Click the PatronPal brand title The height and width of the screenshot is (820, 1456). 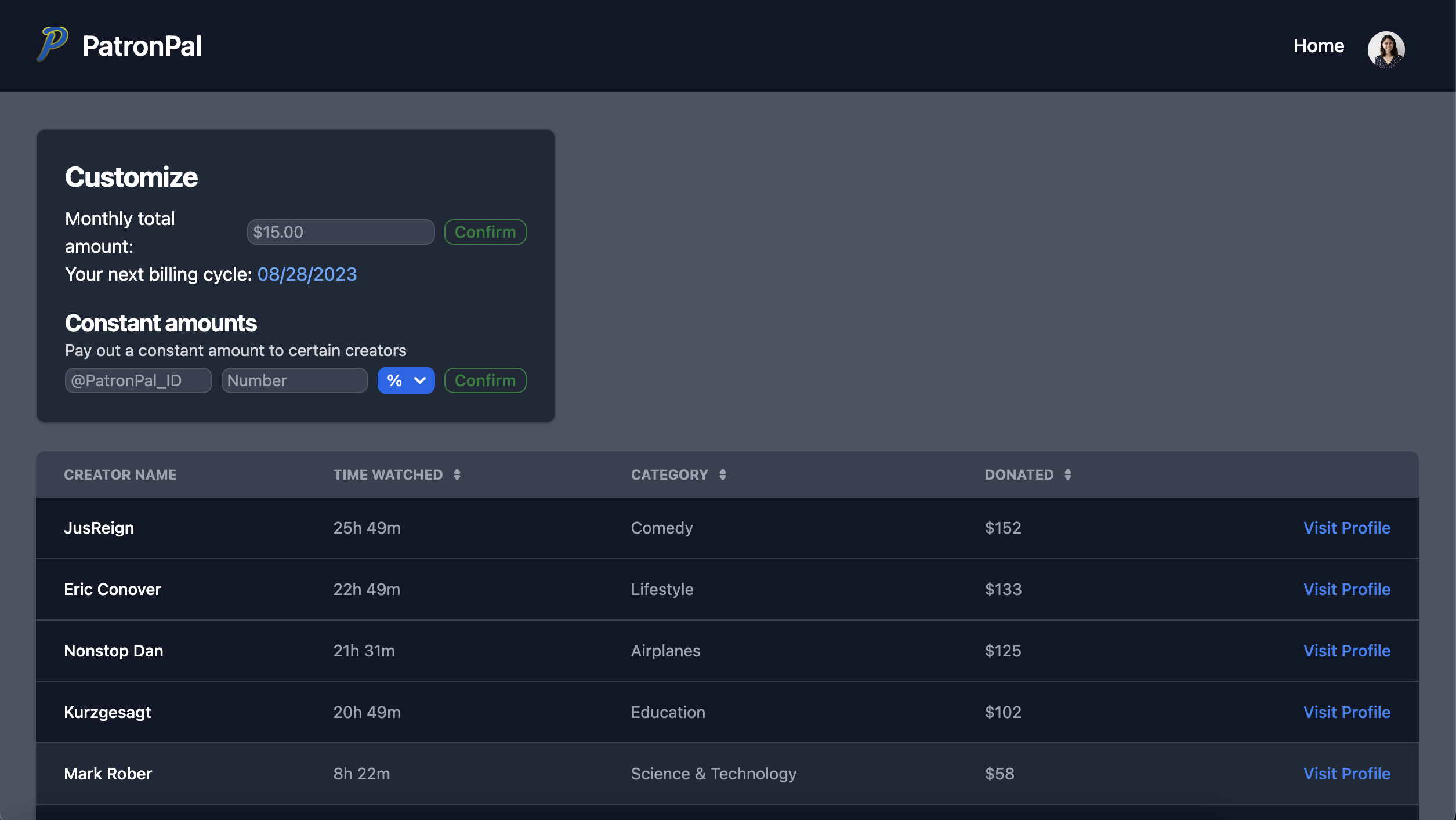pos(142,46)
